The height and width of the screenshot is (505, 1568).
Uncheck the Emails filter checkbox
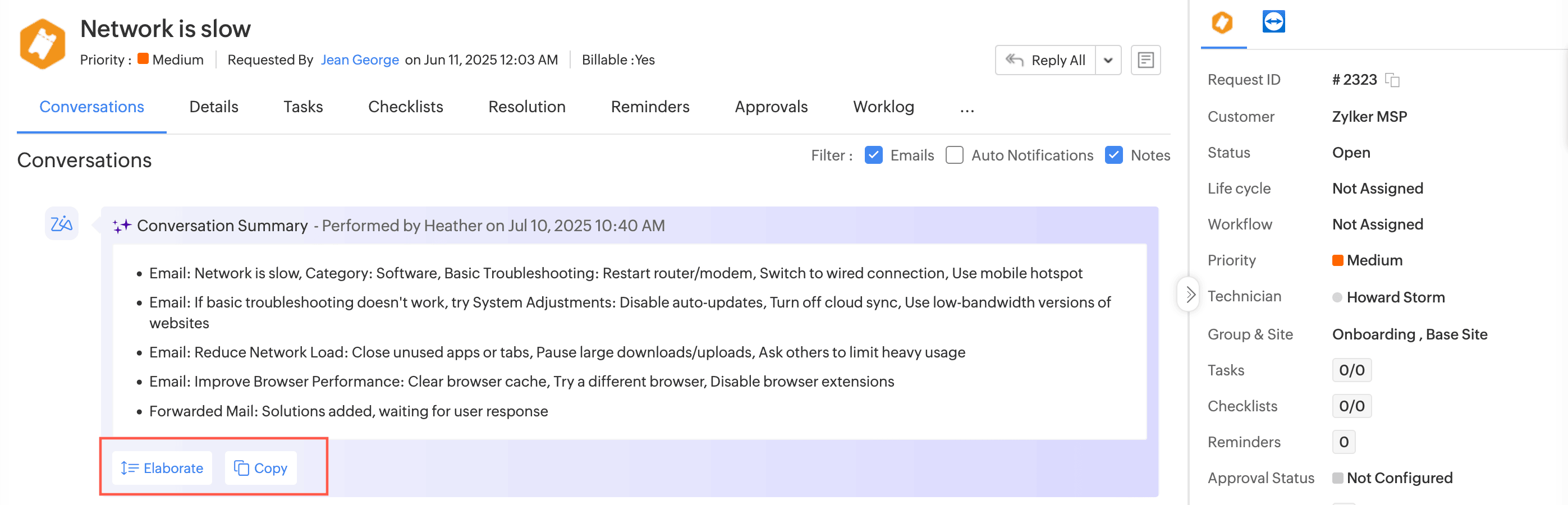pos(873,155)
